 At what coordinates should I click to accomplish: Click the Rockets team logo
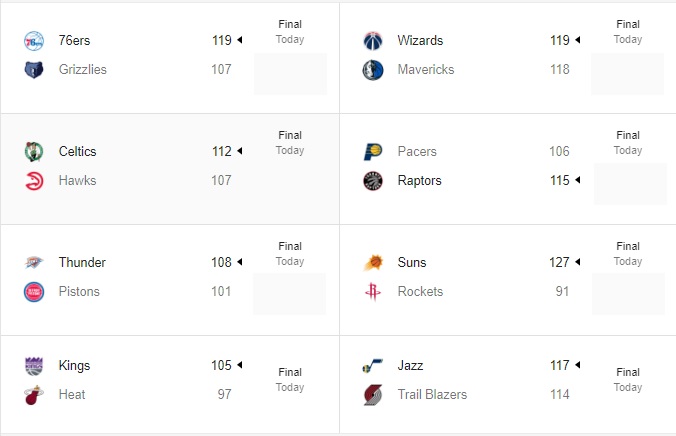(372, 292)
